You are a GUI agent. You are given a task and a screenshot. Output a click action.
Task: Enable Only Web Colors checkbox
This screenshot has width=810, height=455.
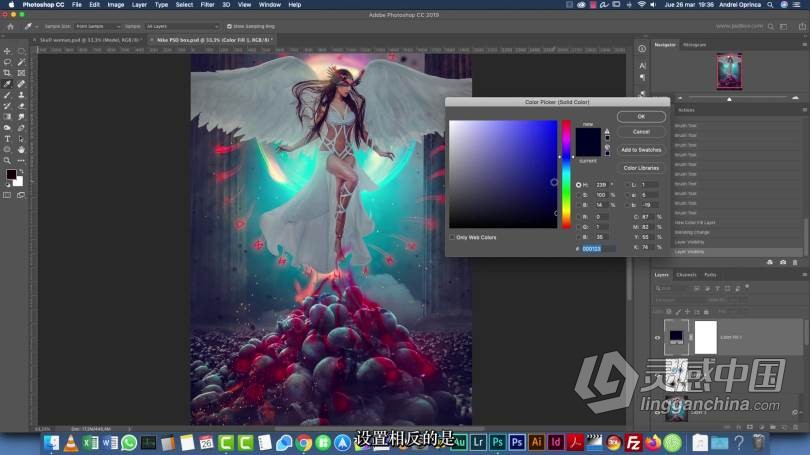pyautogui.click(x=452, y=238)
